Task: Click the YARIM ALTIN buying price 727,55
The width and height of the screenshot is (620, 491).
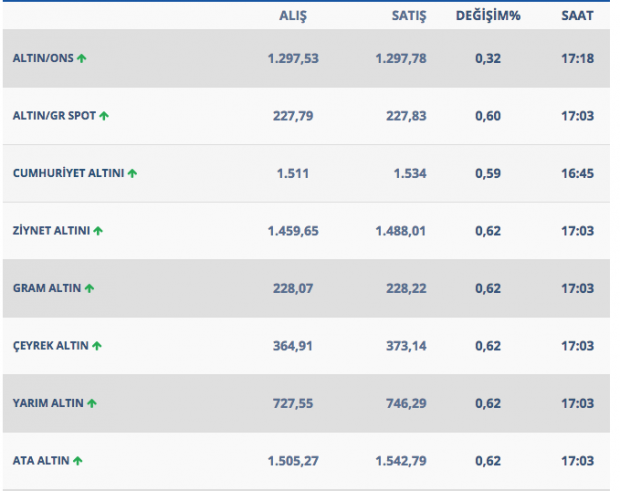Action: tap(293, 403)
